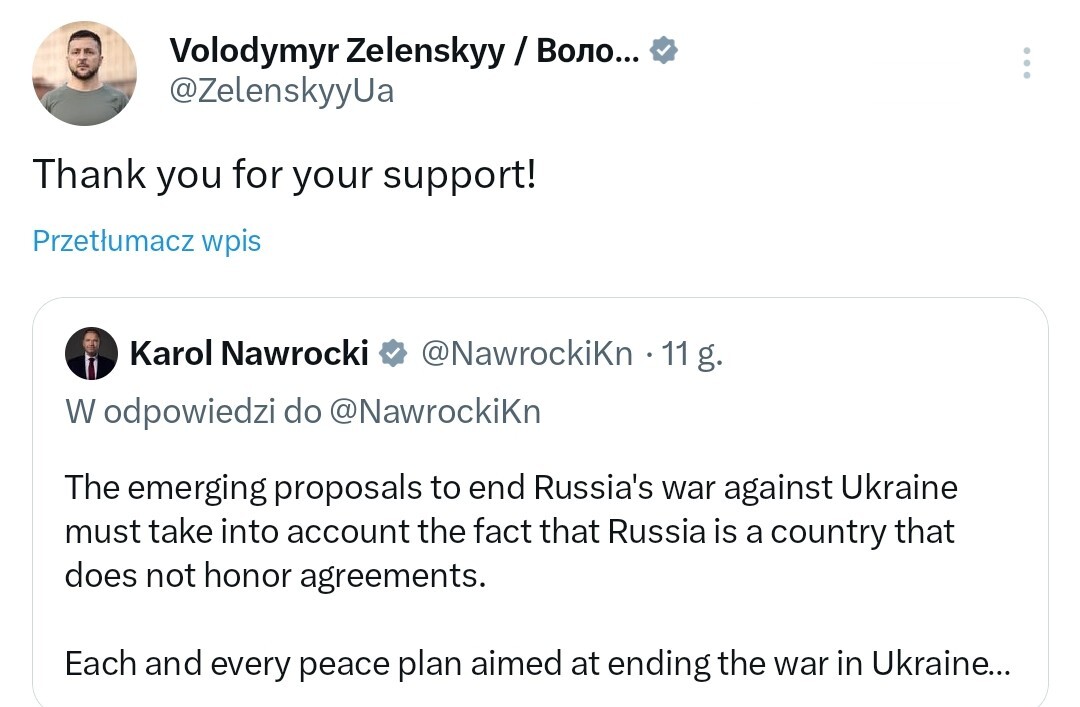This screenshot has height=707, width=1080.
Task: Open Volodymyr Zelenskyy's profile picture
Action: [x=84, y=74]
